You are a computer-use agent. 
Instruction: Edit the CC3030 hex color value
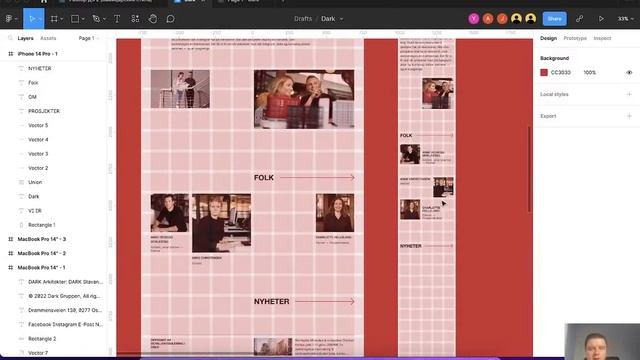(x=560, y=72)
